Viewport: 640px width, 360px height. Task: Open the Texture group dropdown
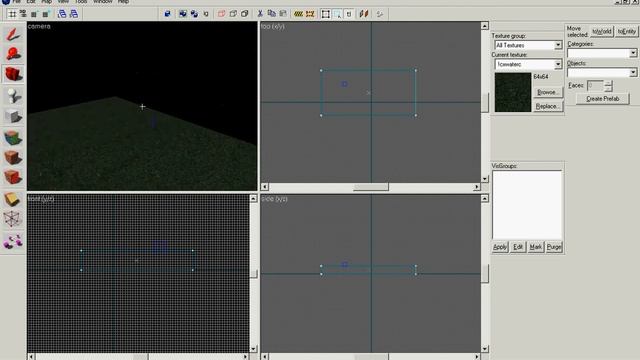558,45
